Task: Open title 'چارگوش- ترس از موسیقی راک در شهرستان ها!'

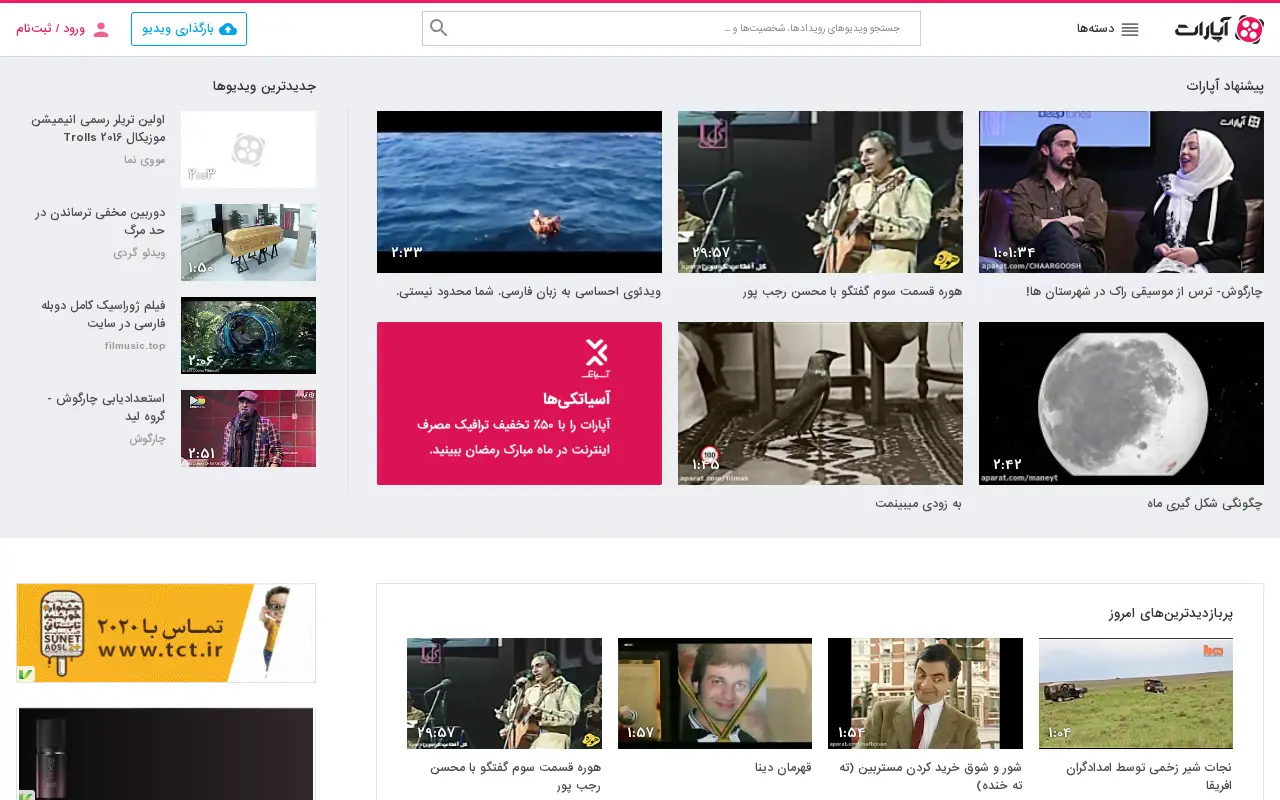Action: point(1145,292)
